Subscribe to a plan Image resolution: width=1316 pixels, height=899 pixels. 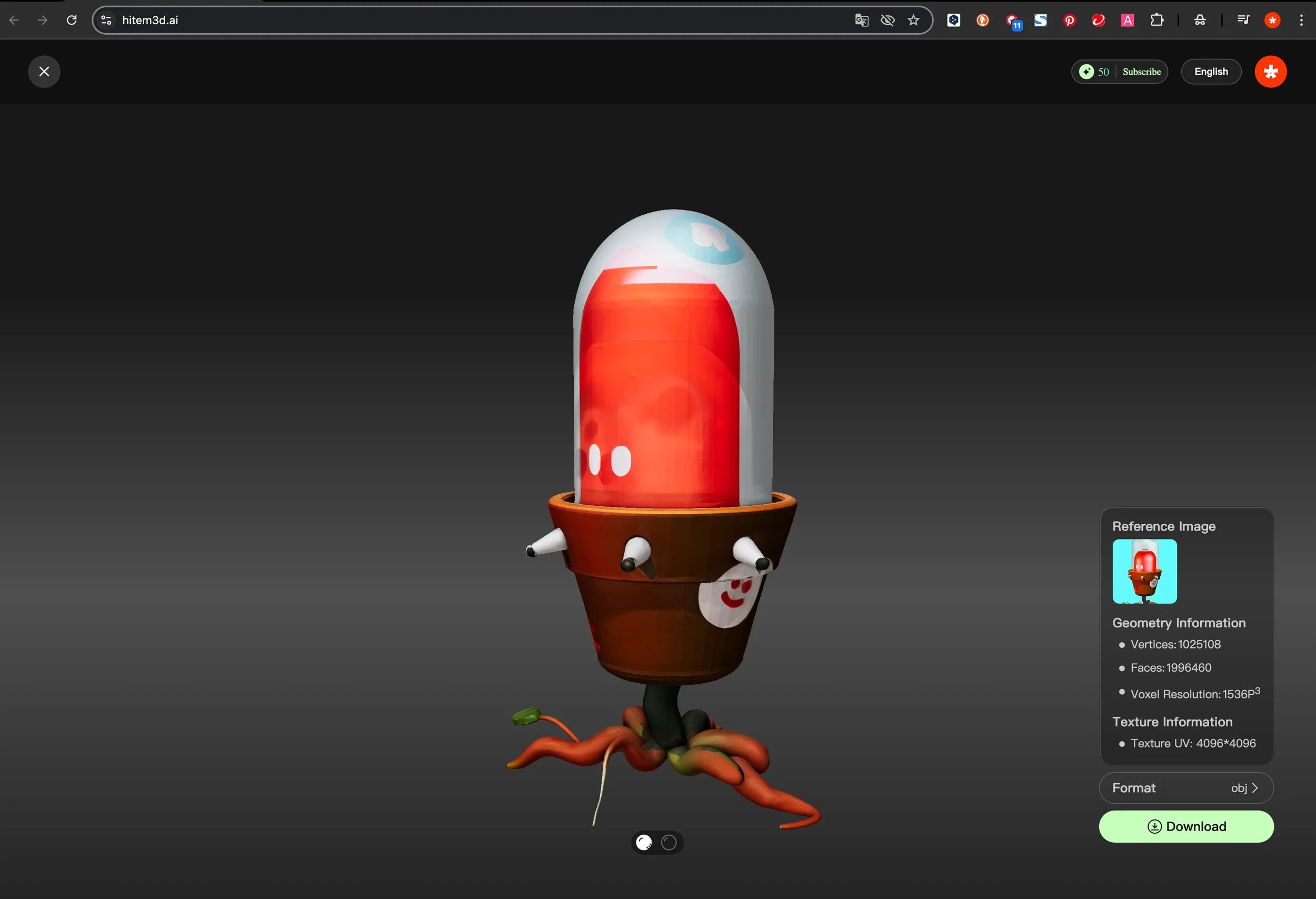click(x=1141, y=72)
